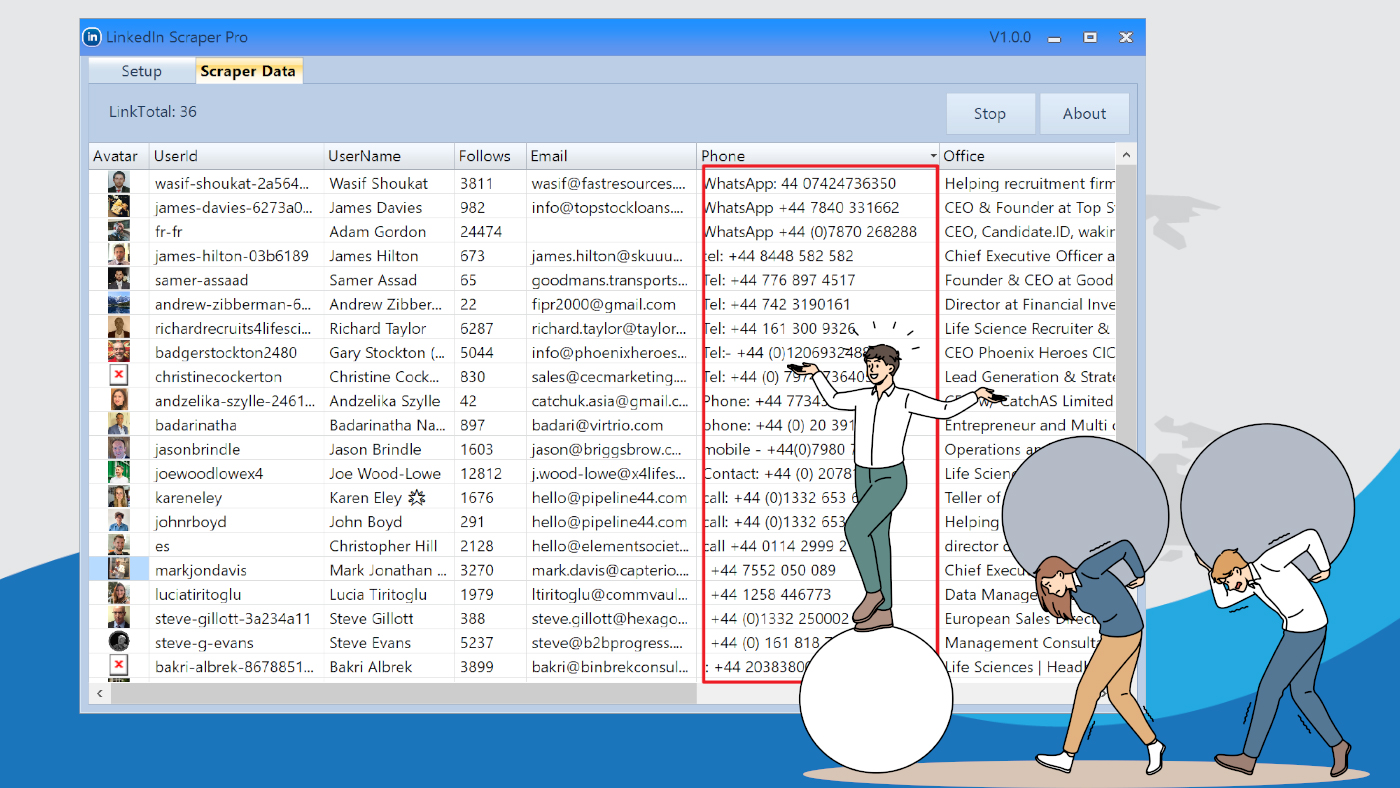This screenshot has width=1400, height=788.
Task: Select Jason Brindle's avatar thumbnail
Action: point(119,449)
